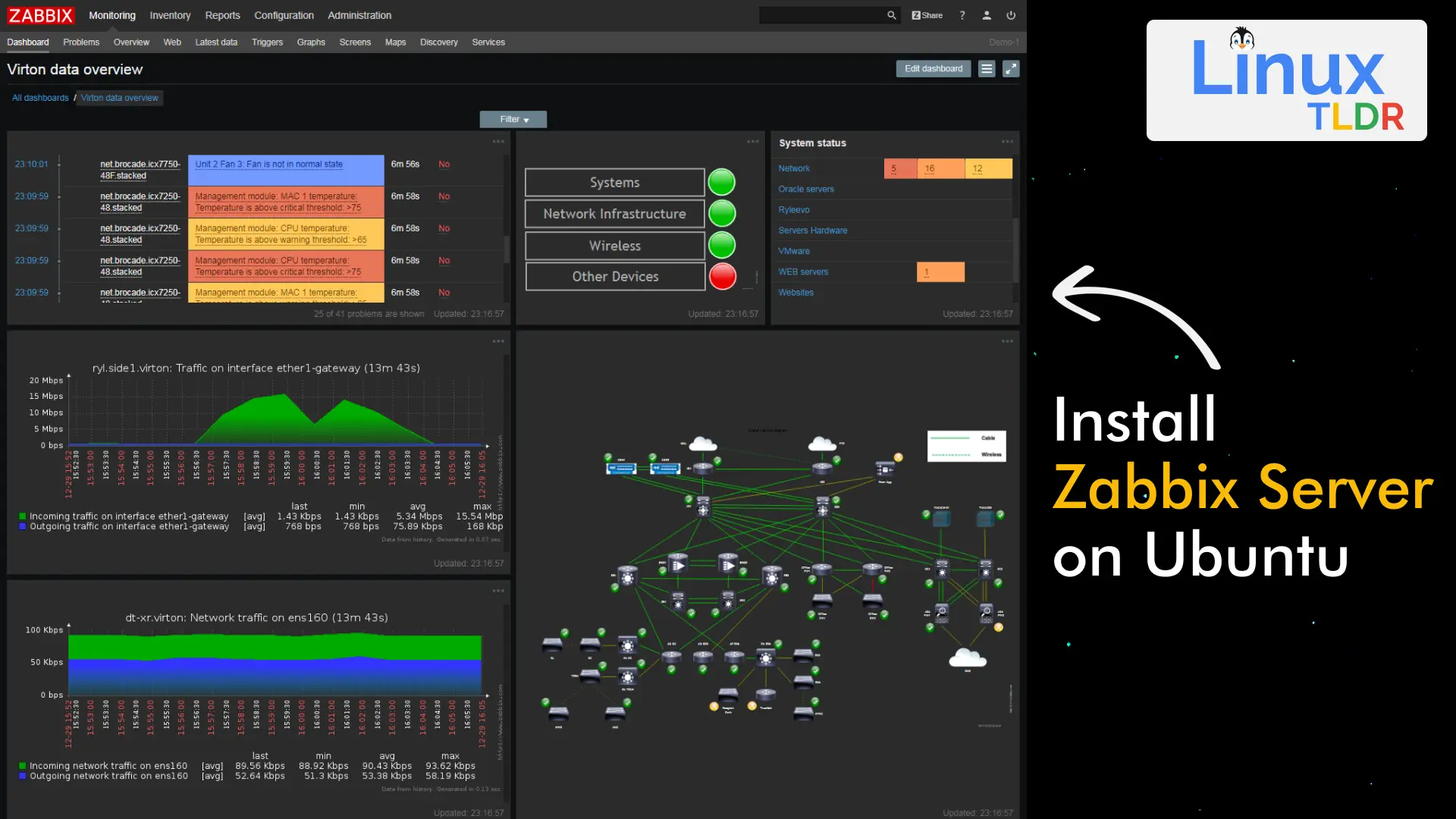Image resolution: width=1456 pixels, height=819 pixels.
Task: Expand the Filter dropdown
Action: coord(514,119)
